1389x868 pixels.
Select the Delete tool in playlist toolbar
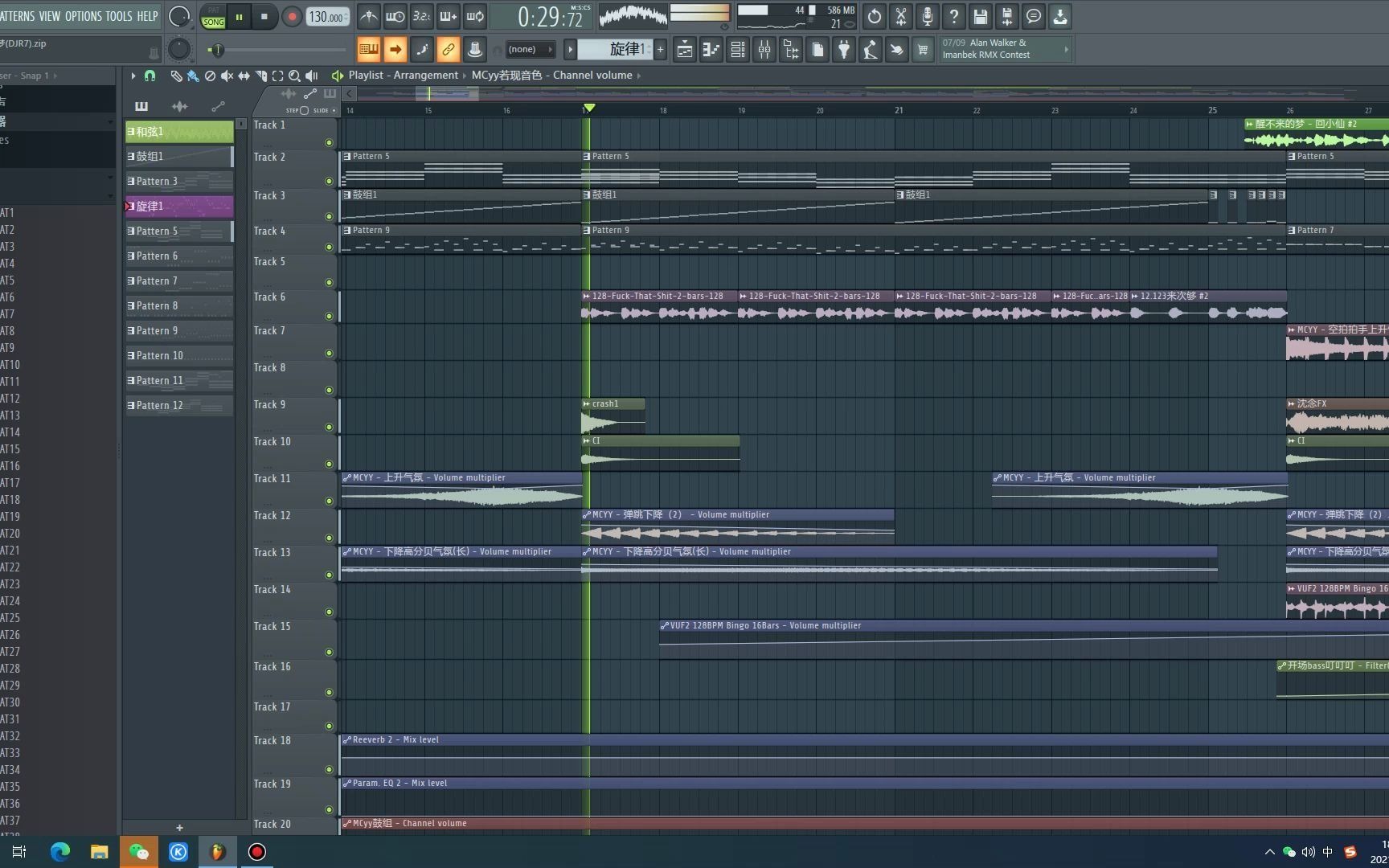point(210,76)
